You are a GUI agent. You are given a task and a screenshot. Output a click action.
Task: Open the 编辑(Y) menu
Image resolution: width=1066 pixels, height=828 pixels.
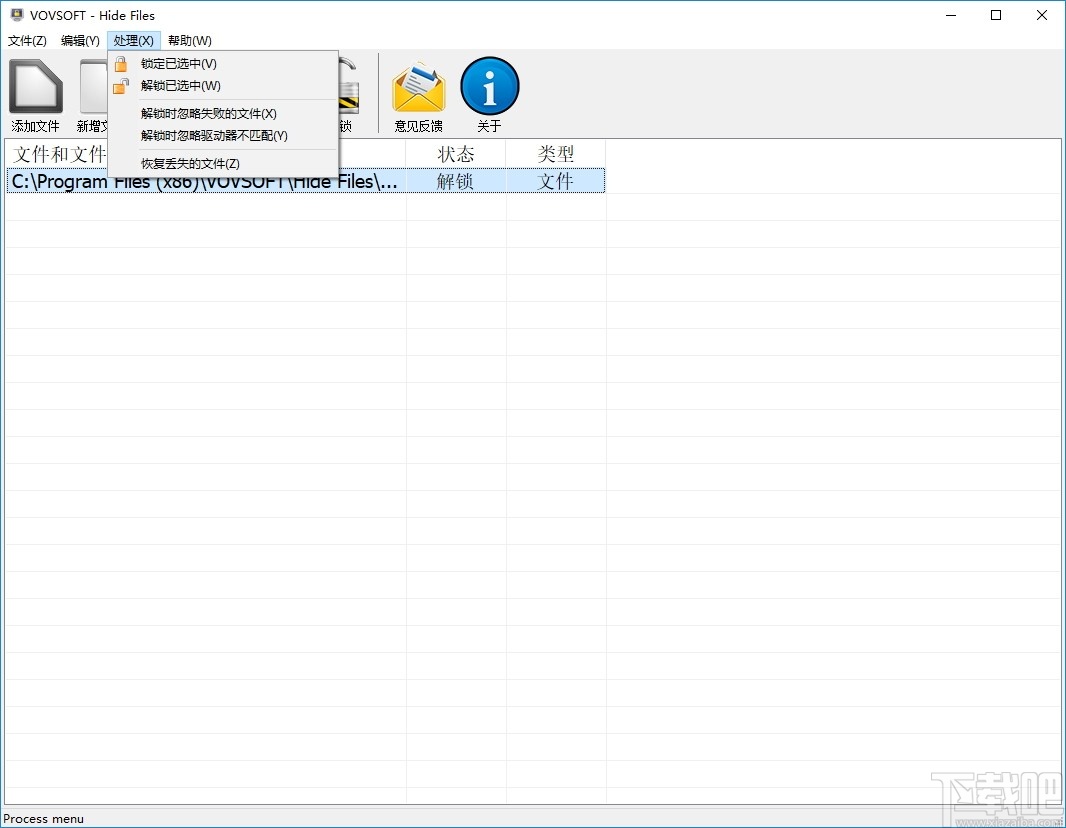coord(79,40)
